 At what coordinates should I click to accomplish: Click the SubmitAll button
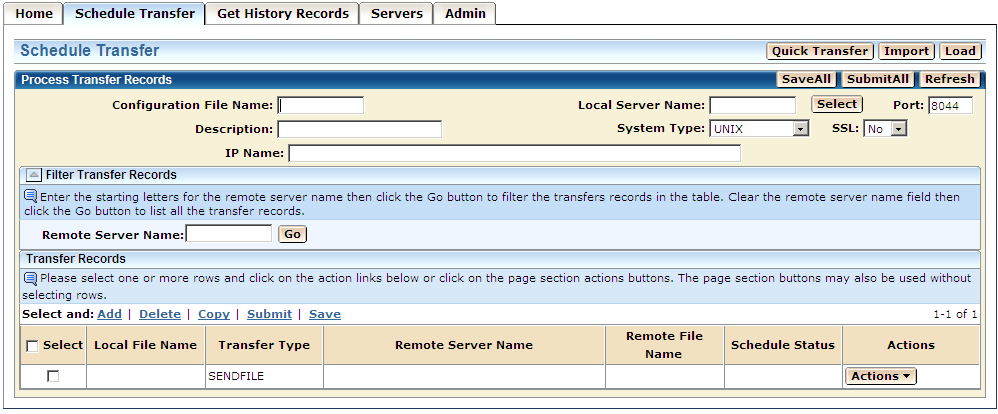click(x=878, y=79)
